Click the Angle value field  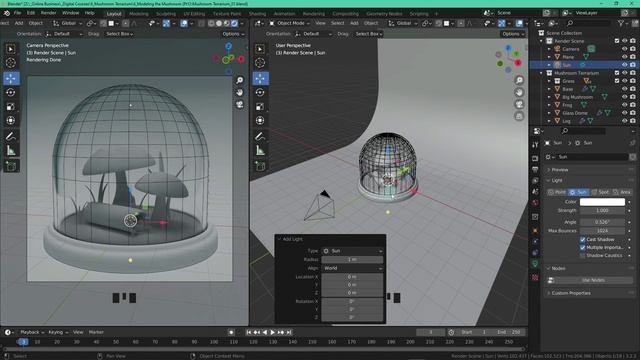click(602, 222)
